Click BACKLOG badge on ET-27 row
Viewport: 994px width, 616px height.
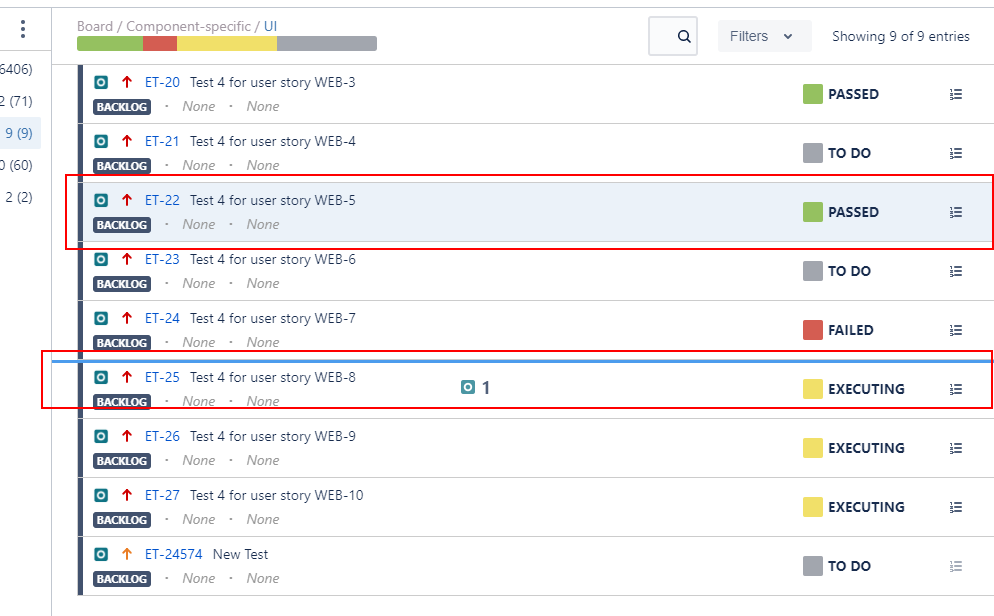(122, 520)
